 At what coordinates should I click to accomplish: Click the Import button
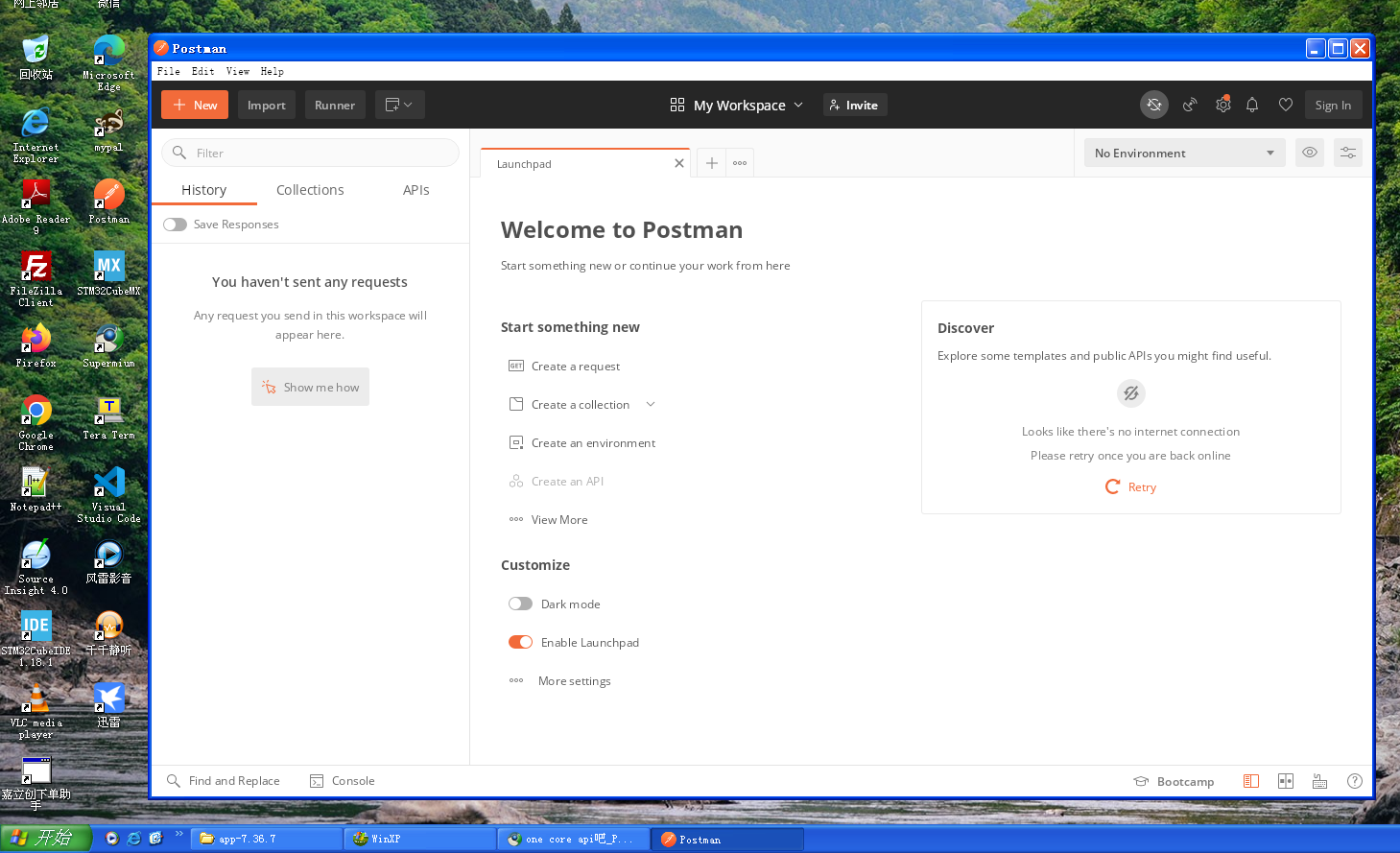[267, 105]
